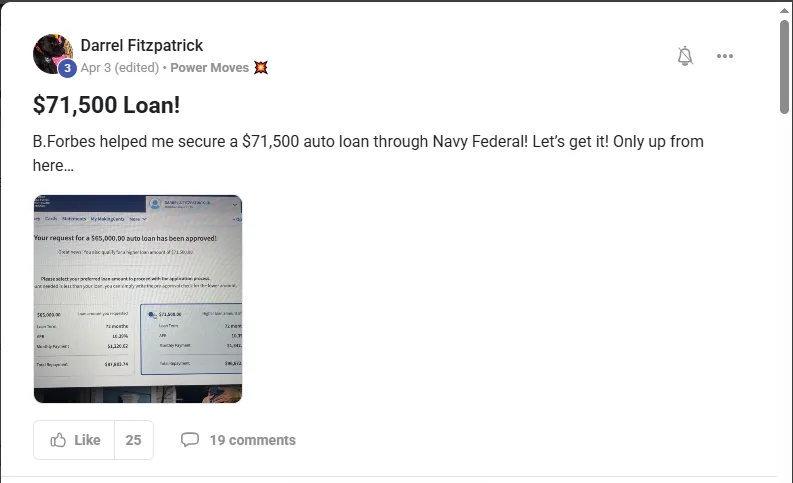Click the scrollbar down arrow

coord(785,474)
